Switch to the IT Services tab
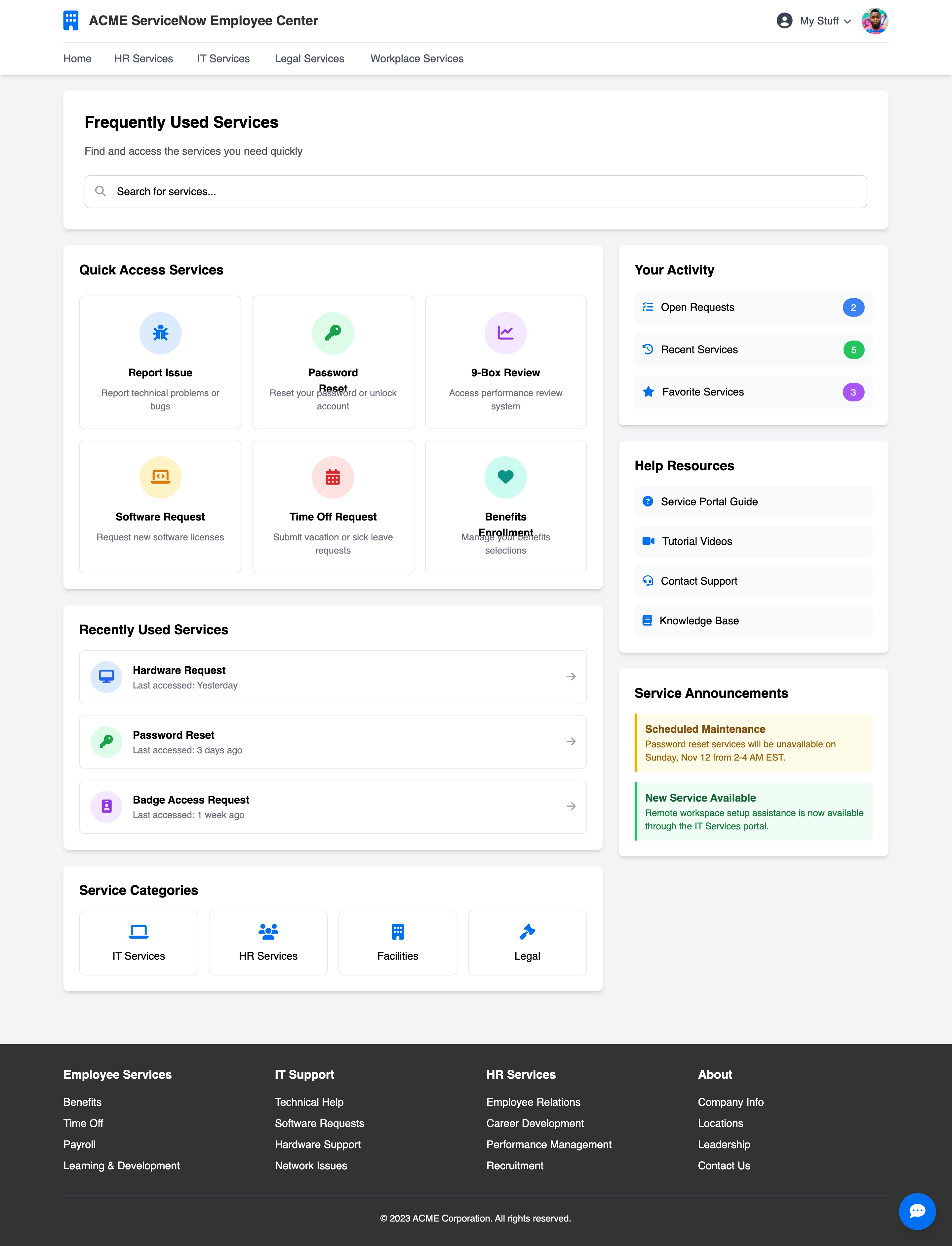 coord(223,59)
